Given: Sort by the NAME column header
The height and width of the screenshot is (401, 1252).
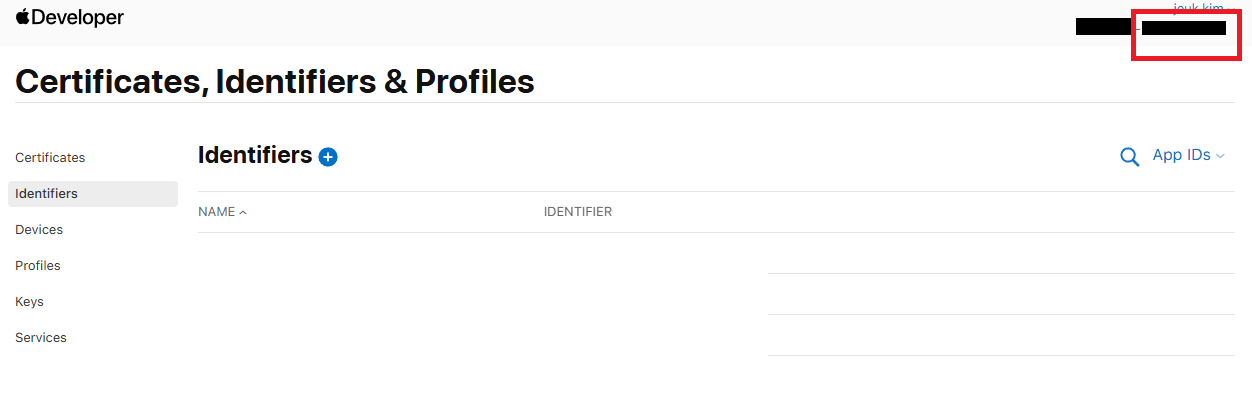Looking at the screenshot, I should pyautogui.click(x=217, y=212).
